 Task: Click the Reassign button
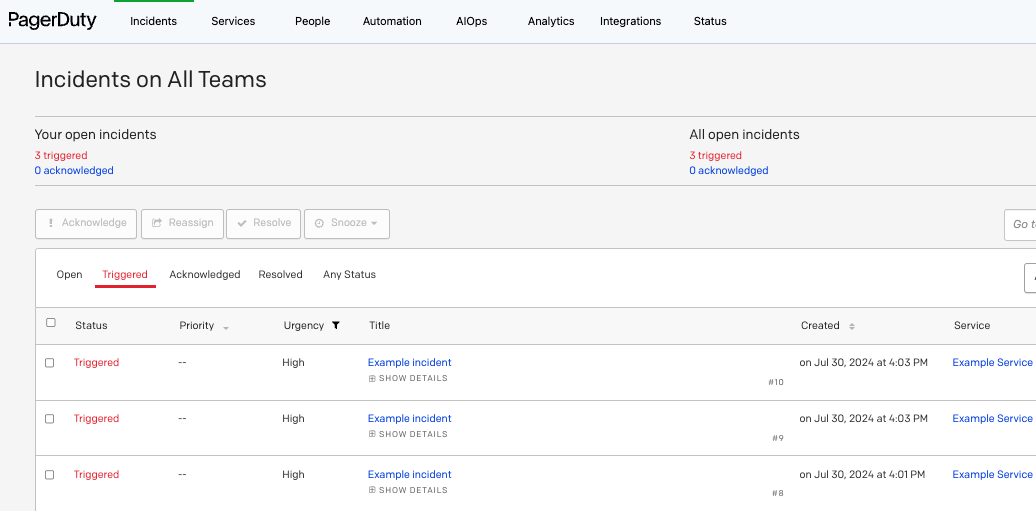coord(182,223)
